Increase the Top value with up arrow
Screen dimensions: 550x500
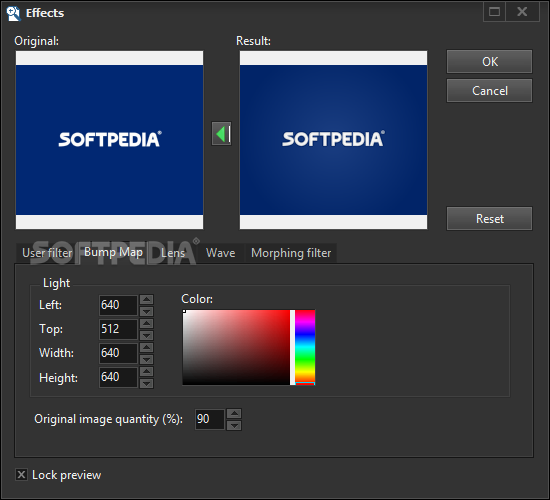146,324
